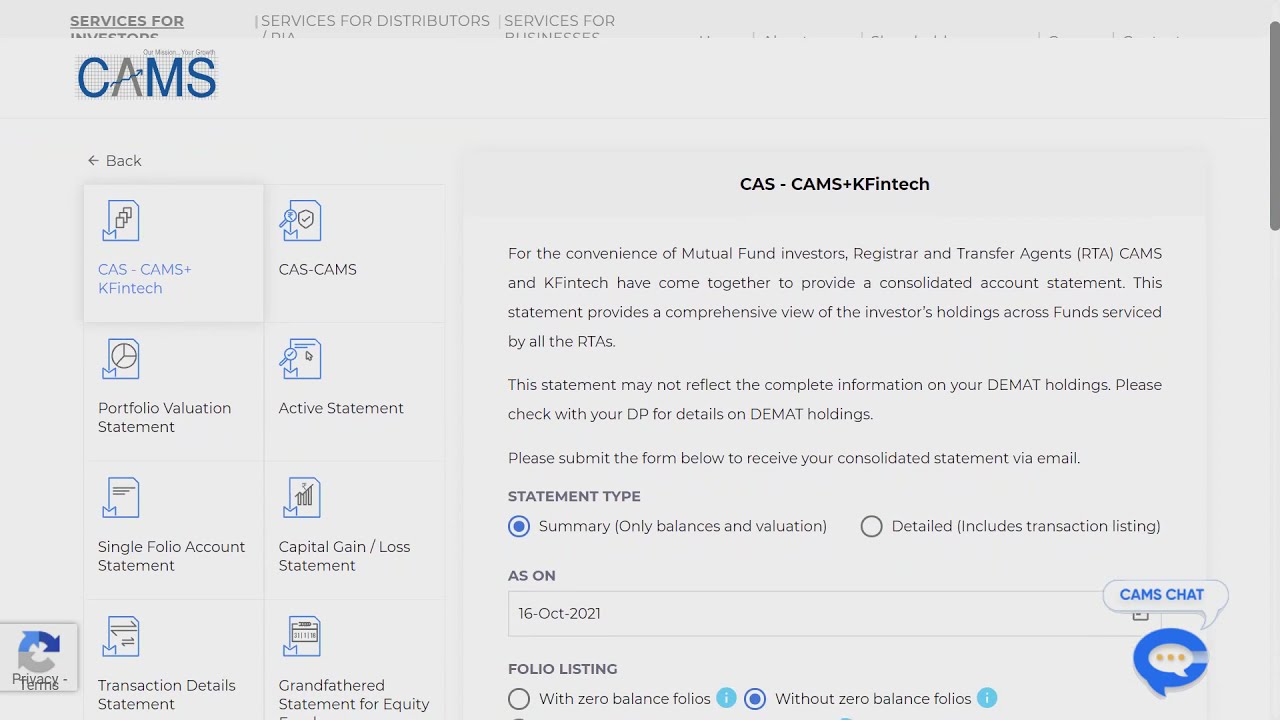This screenshot has width=1280, height=720.
Task: Click the CAS-CAMS label
Action: tap(317, 269)
